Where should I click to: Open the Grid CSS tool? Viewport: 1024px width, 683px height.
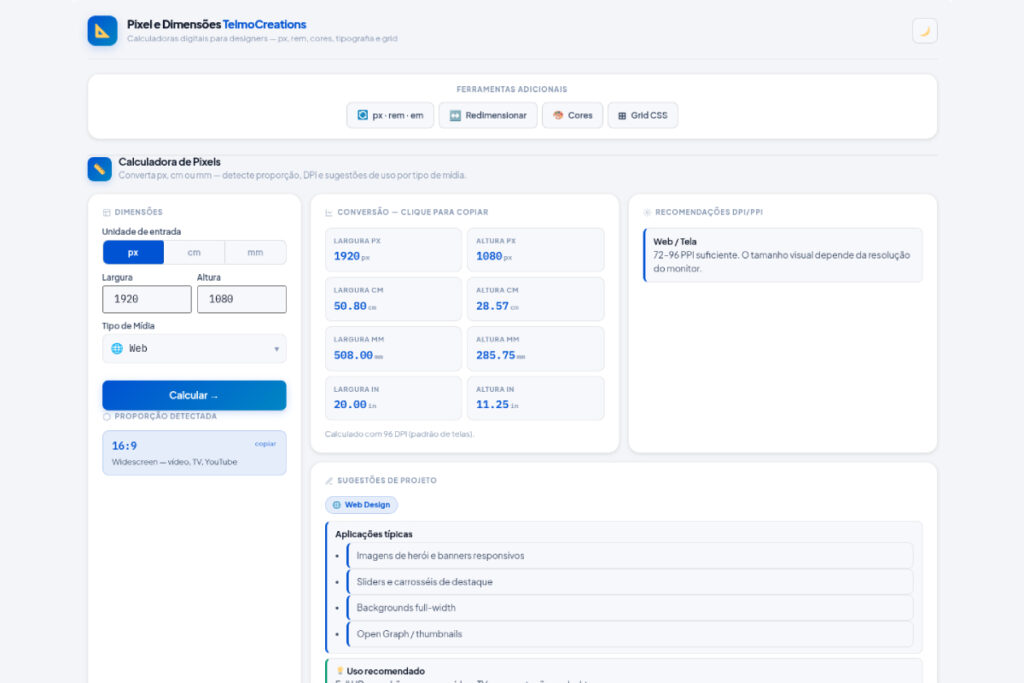click(642, 115)
